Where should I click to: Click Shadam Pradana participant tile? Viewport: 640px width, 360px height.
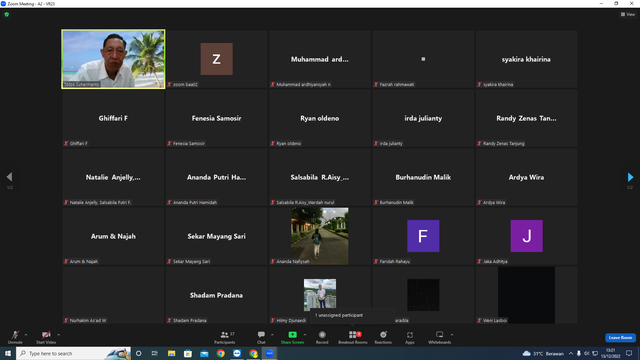[216, 295]
